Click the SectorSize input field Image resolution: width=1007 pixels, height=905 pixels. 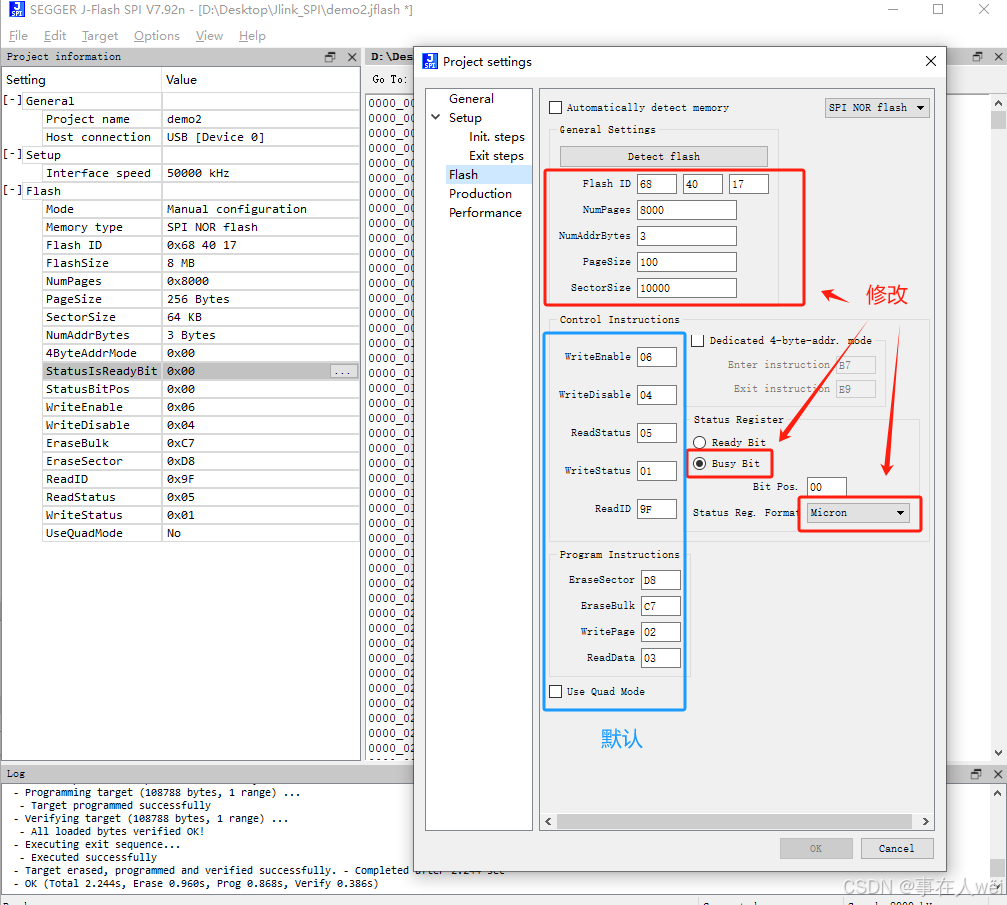point(687,288)
